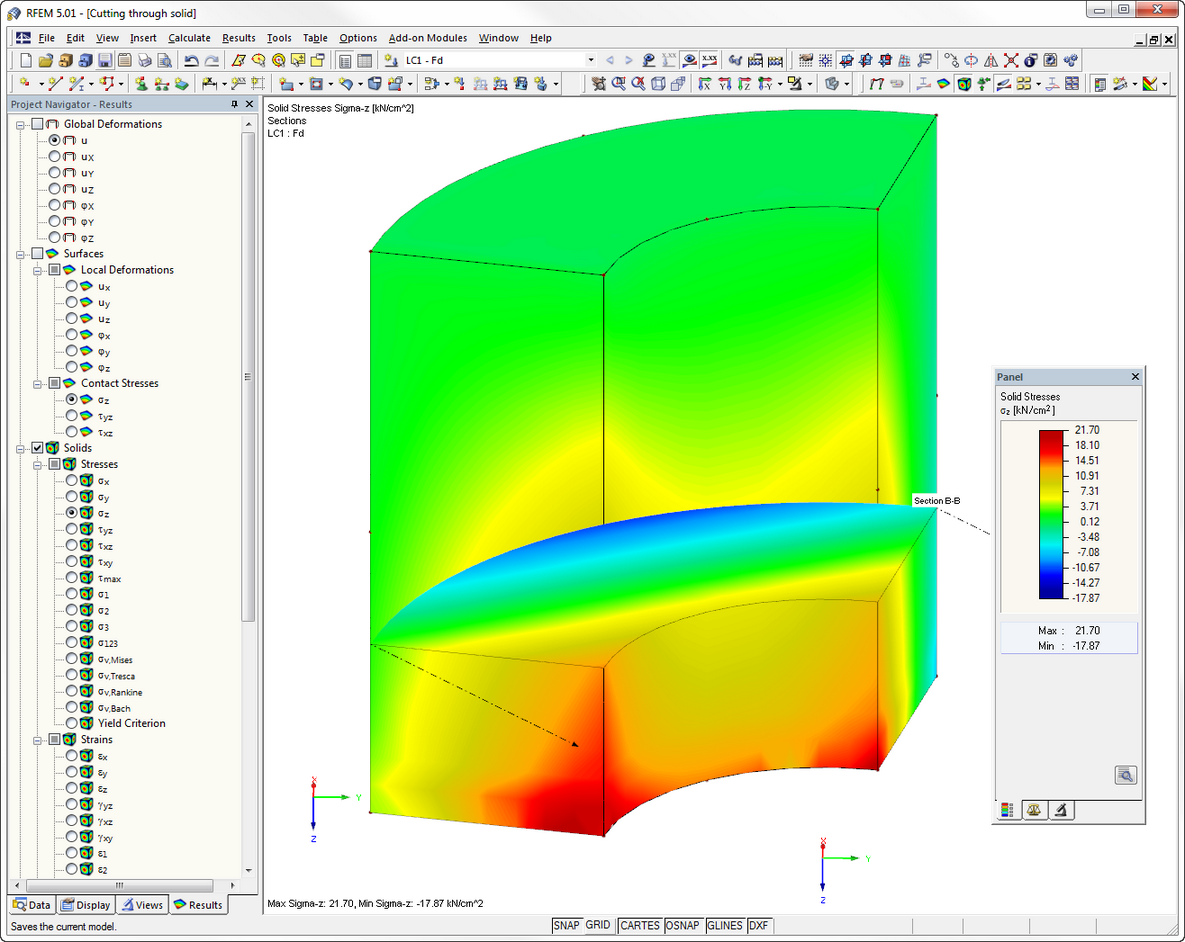Click the Print icon

click(x=144, y=60)
